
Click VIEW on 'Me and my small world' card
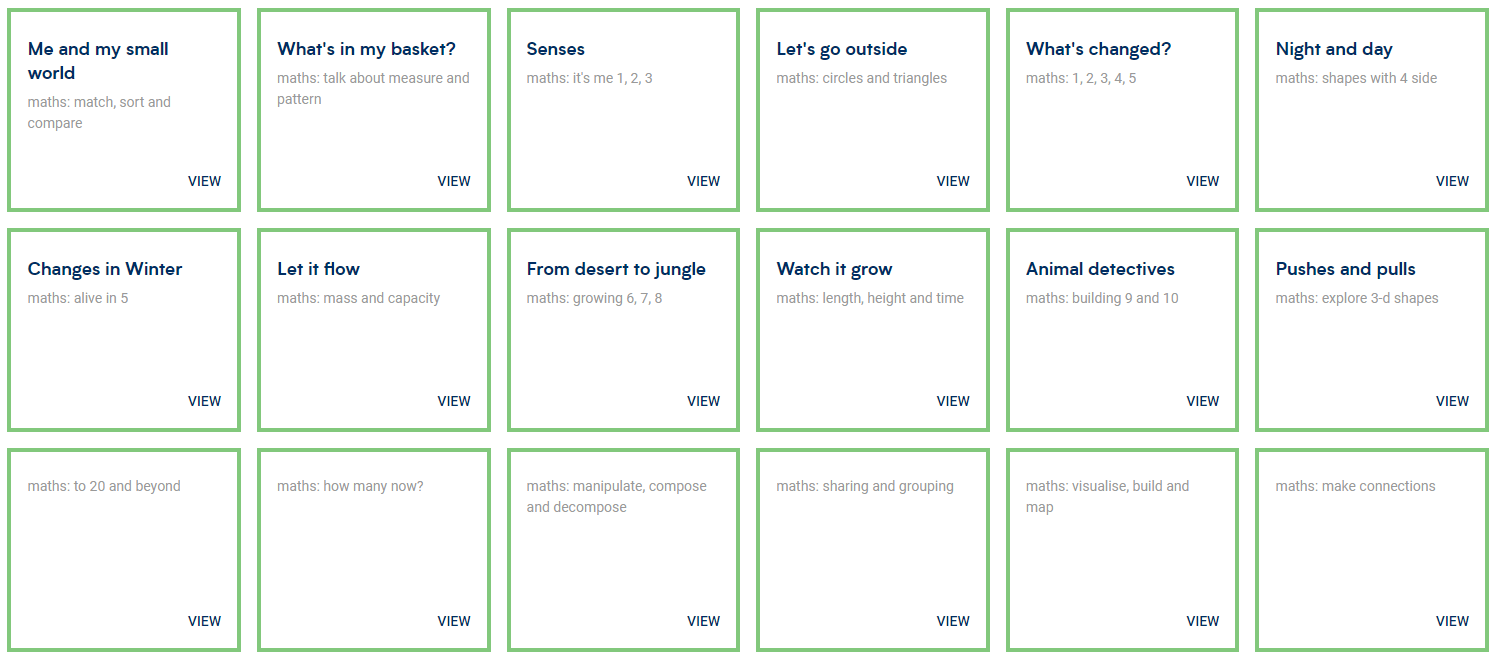coord(204,181)
